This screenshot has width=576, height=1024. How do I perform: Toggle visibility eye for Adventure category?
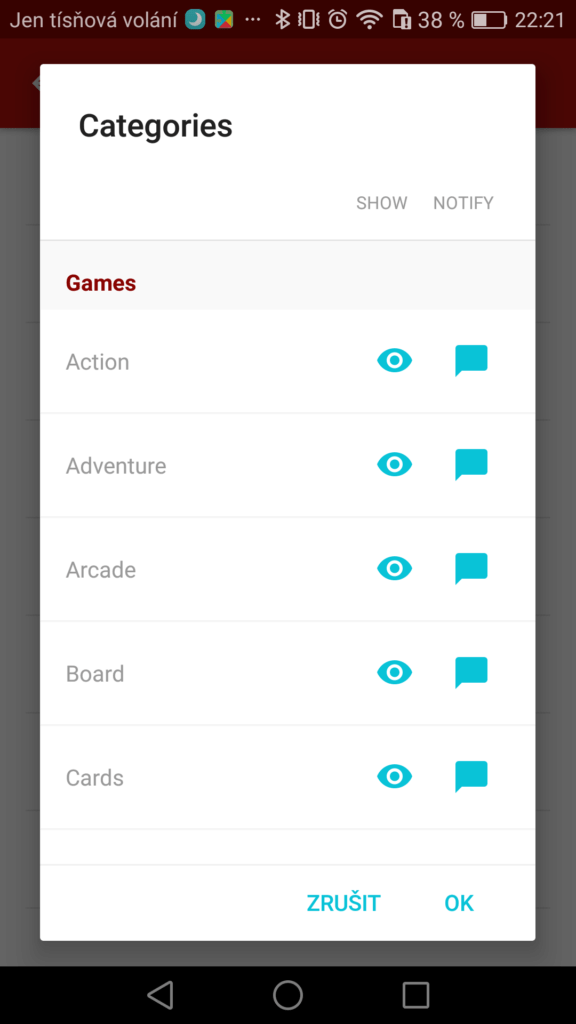394,465
